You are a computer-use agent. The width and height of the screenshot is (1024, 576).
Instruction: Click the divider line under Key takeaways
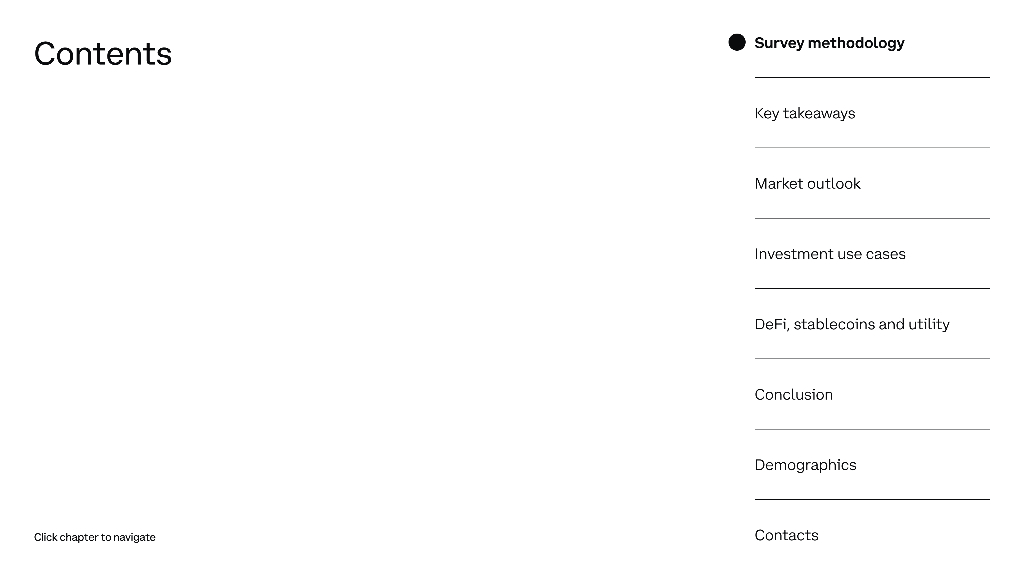tap(872, 148)
